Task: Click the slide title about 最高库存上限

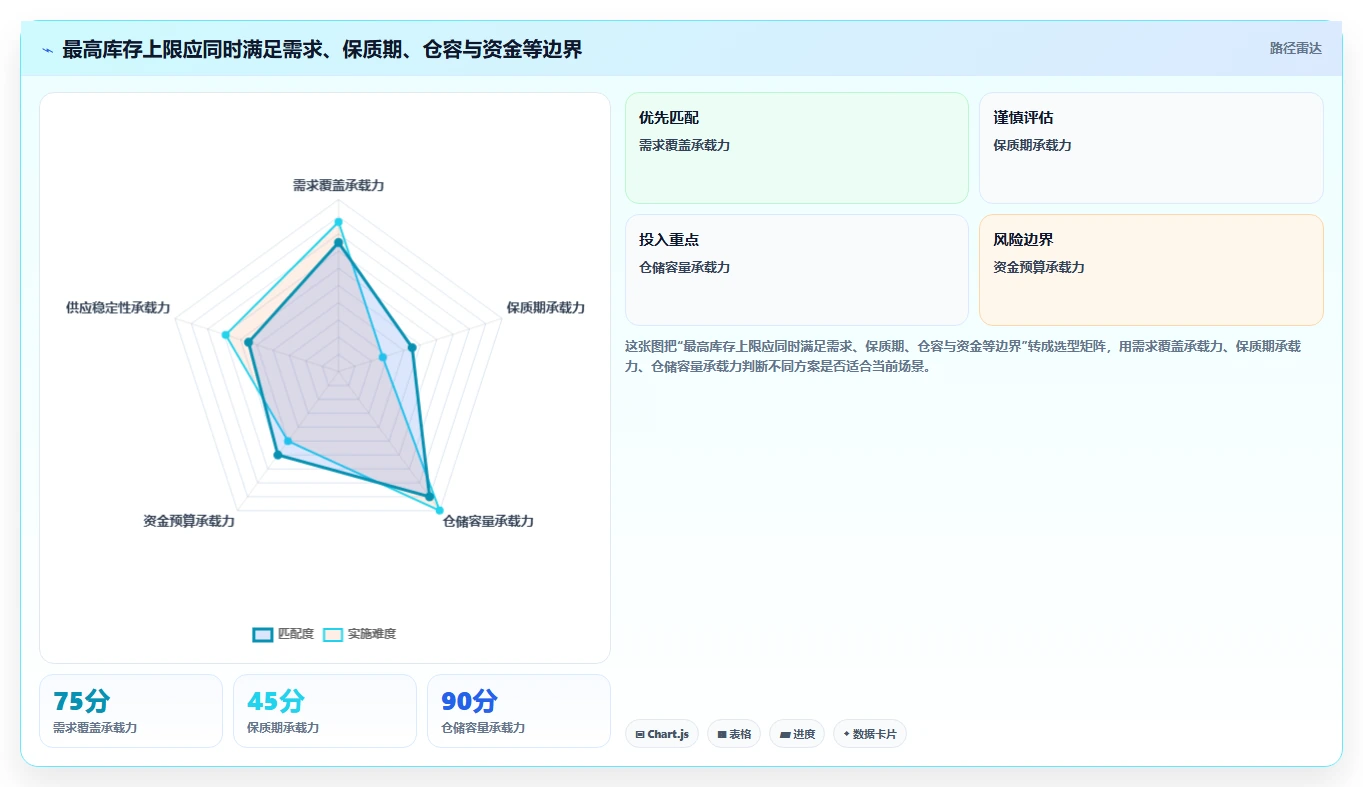Action: pyautogui.click(x=322, y=49)
